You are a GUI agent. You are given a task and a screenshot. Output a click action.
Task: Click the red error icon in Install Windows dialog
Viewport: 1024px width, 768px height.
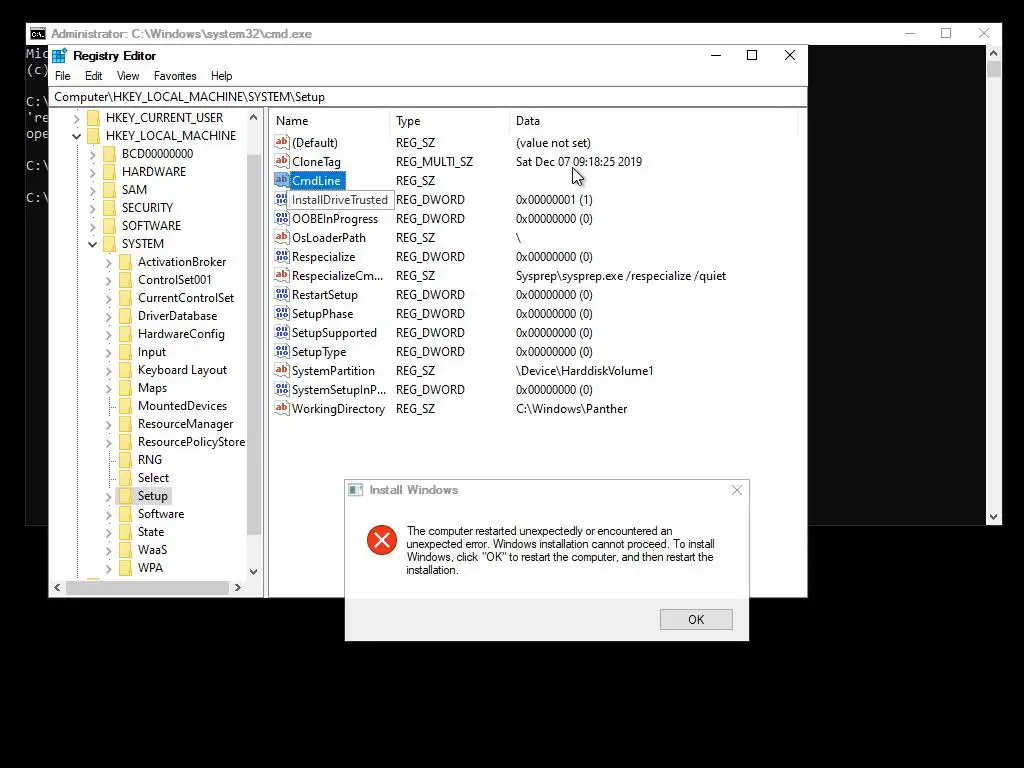pyautogui.click(x=381, y=540)
